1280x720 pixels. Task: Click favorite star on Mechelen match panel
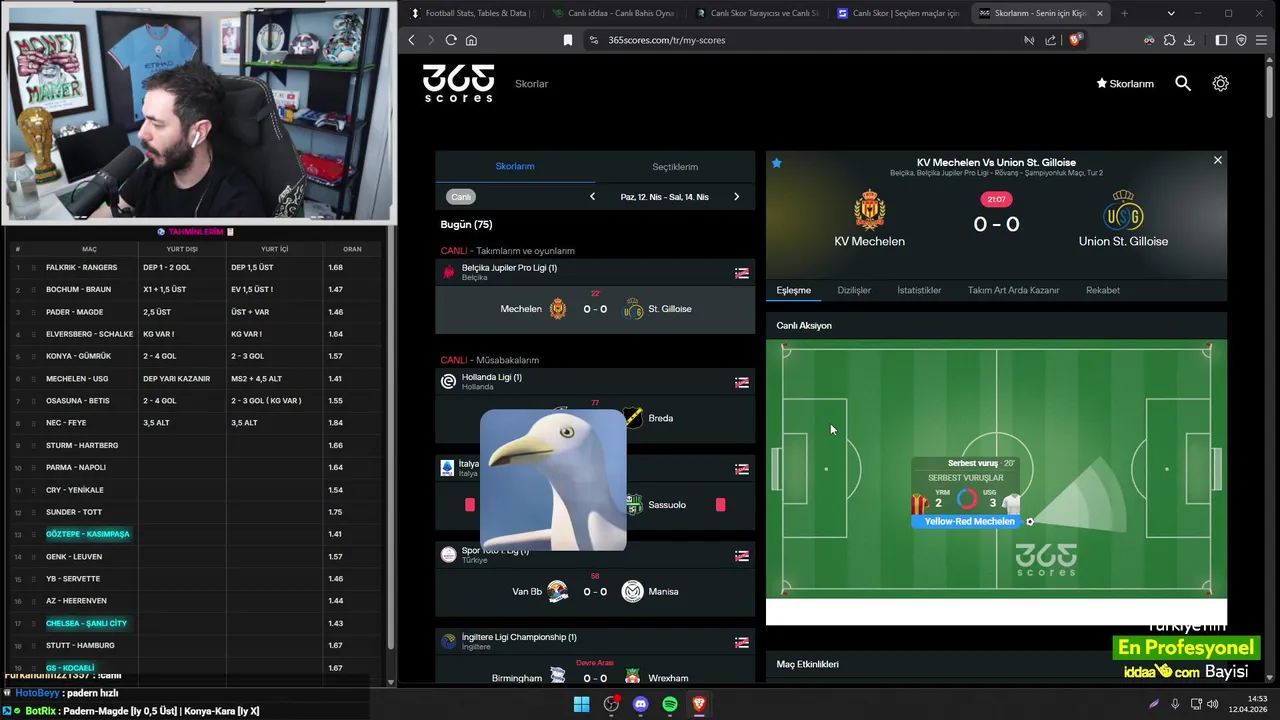[x=776, y=163]
